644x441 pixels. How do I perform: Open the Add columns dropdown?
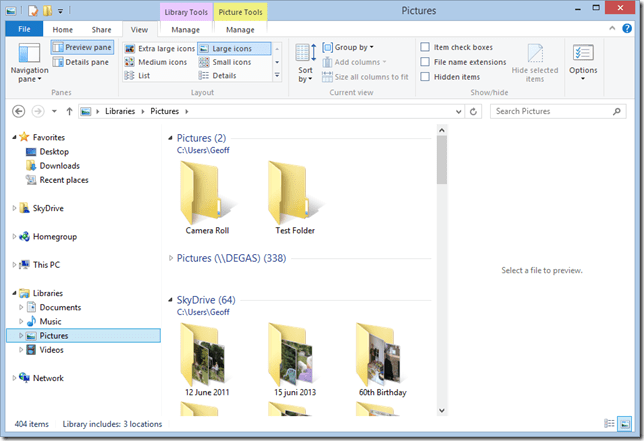pyautogui.click(x=354, y=62)
